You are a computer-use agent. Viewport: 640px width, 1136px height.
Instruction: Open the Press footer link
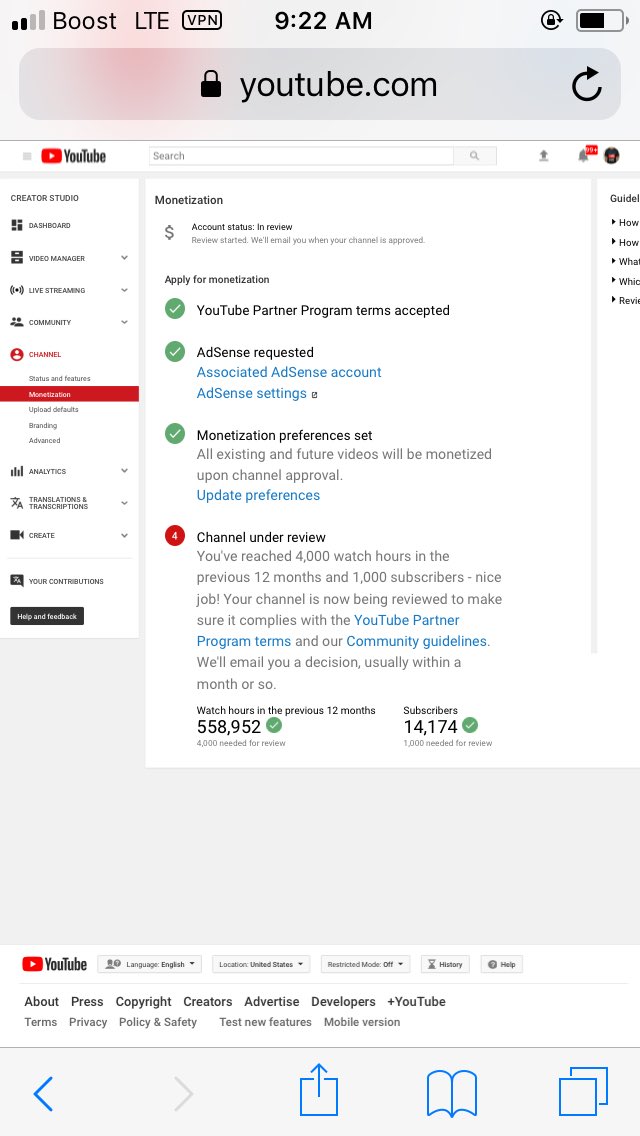[87, 1001]
